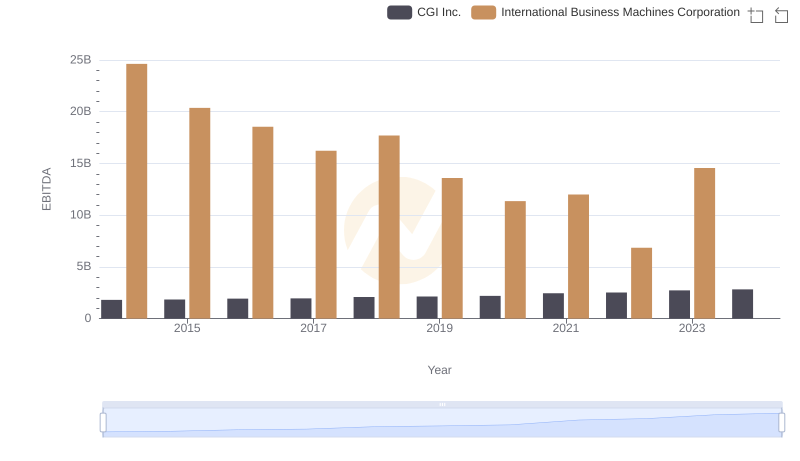Click the tallest IBM bar for 2014
Screen dimensions: 800x461
pyautogui.click(x=137, y=191)
